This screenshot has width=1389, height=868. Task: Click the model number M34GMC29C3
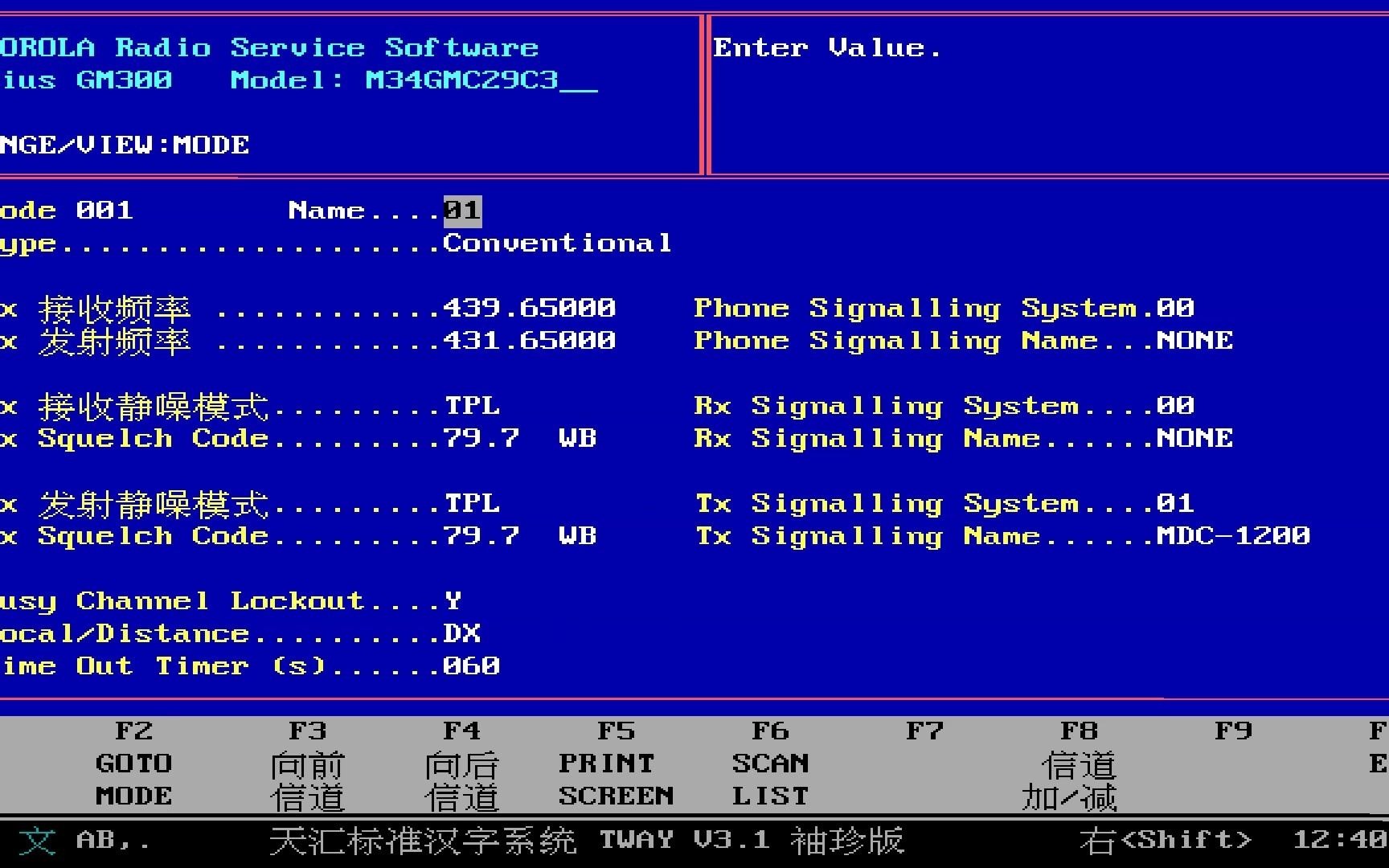point(461,80)
